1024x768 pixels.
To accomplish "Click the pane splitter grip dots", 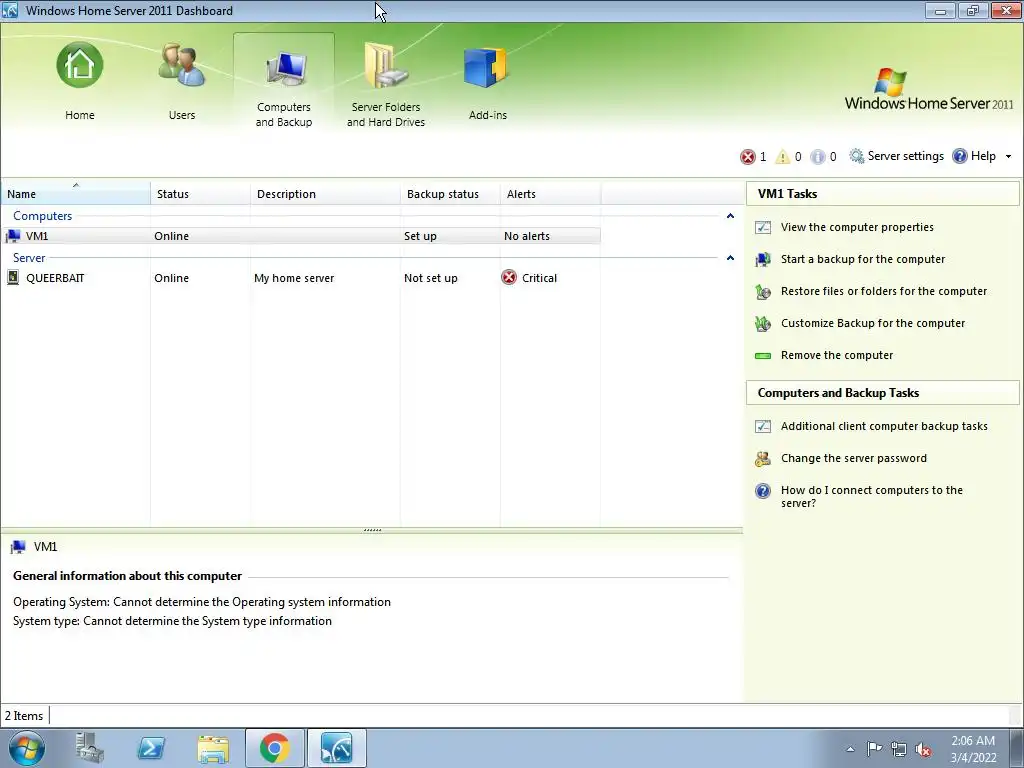I will [372, 530].
